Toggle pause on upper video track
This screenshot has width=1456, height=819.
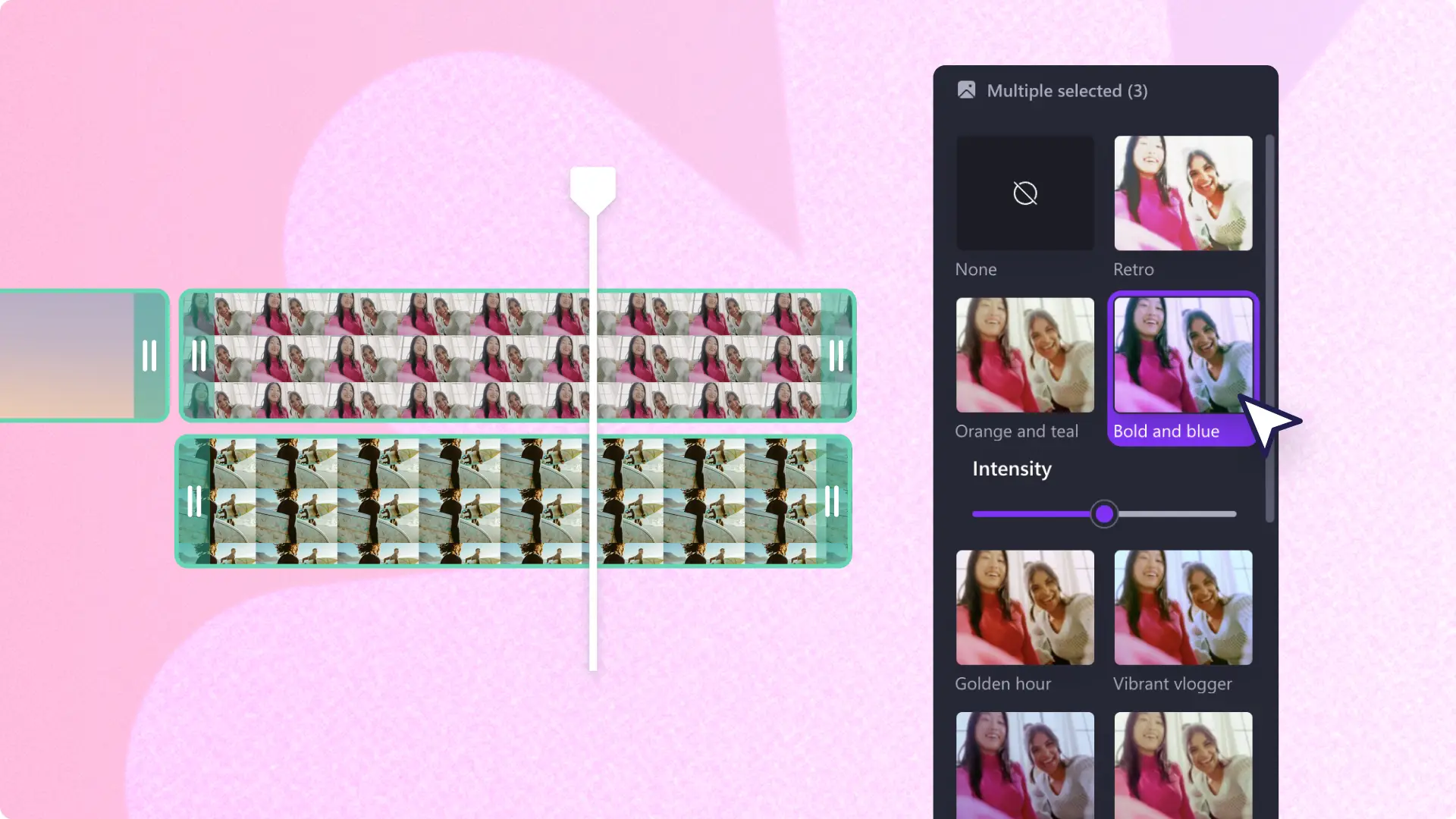(198, 355)
